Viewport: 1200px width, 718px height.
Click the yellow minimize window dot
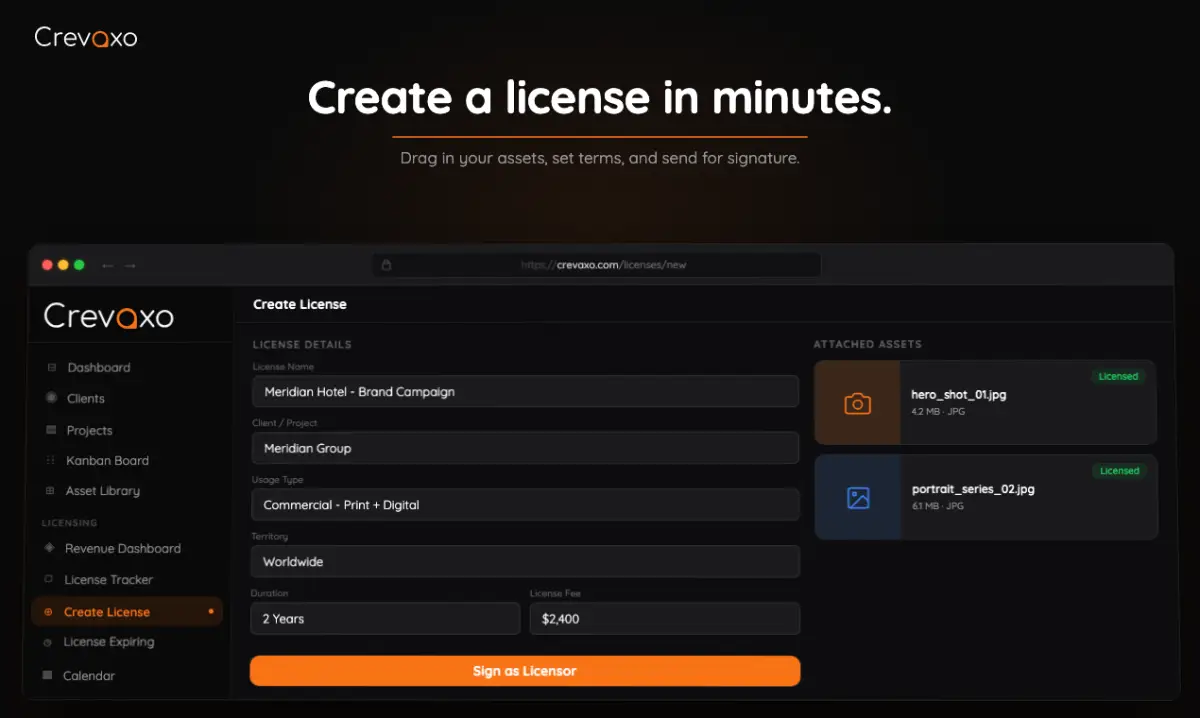coord(63,265)
